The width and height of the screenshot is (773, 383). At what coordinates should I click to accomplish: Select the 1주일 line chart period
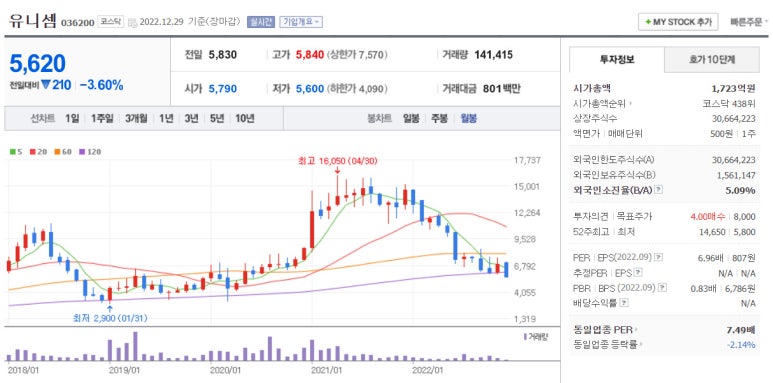coord(102,118)
